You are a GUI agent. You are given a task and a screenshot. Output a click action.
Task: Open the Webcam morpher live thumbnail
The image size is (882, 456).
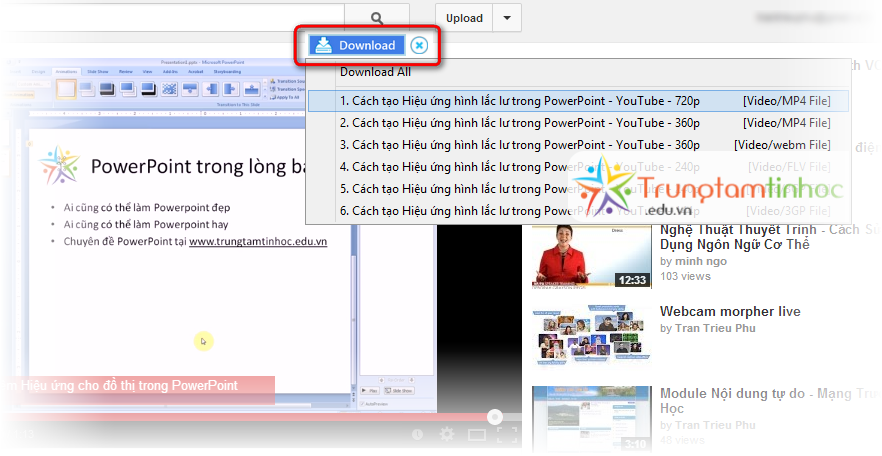pos(592,336)
